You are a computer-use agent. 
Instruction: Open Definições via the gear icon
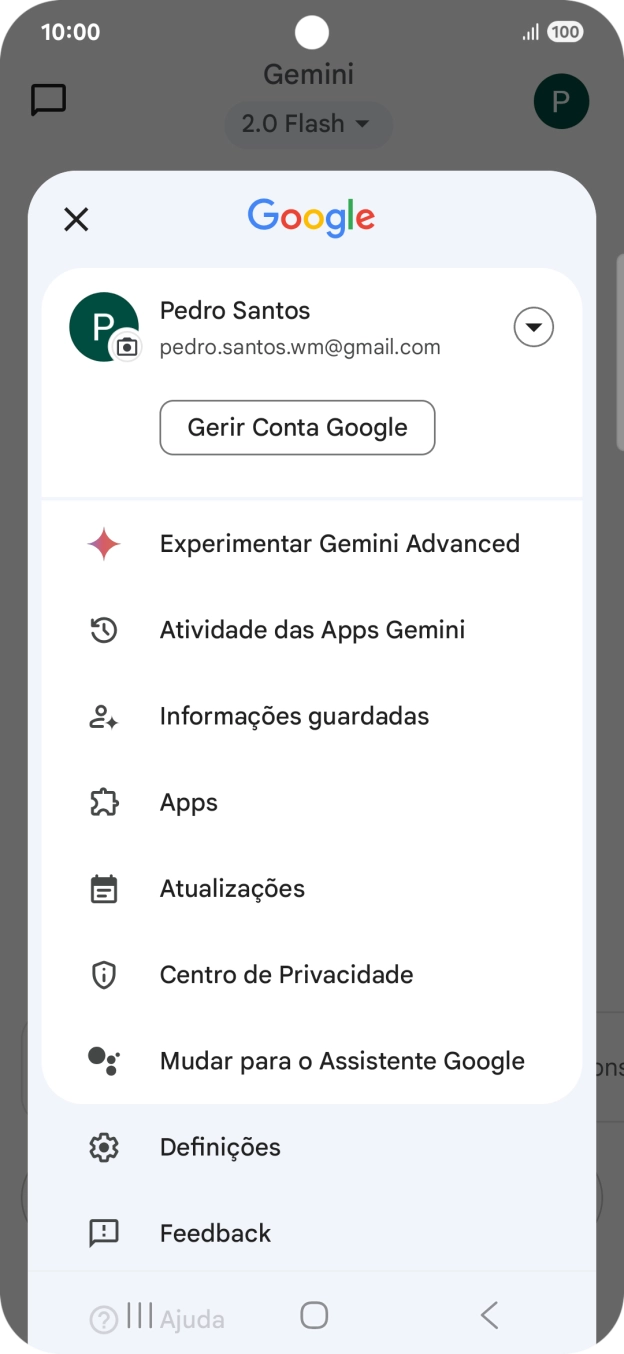(103, 1146)
